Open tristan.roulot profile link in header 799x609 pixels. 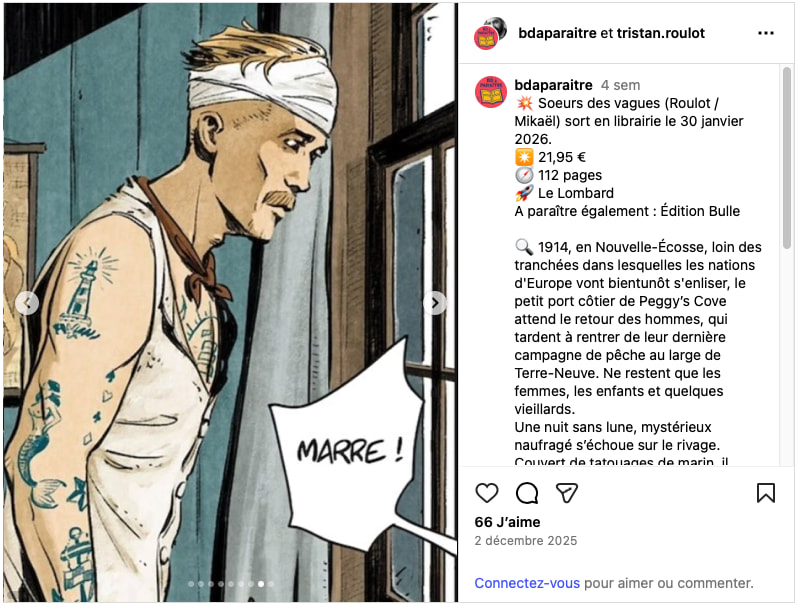660,33
